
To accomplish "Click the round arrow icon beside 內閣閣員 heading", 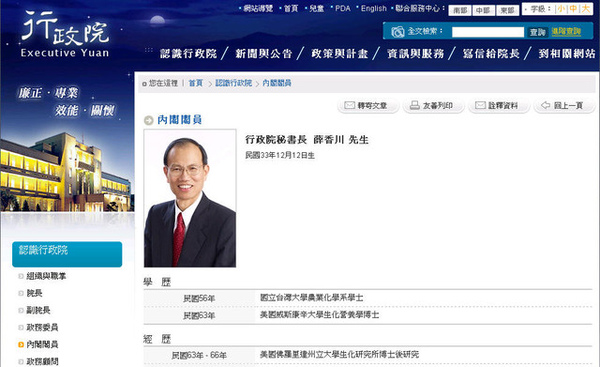I will (x=148, y=120).
